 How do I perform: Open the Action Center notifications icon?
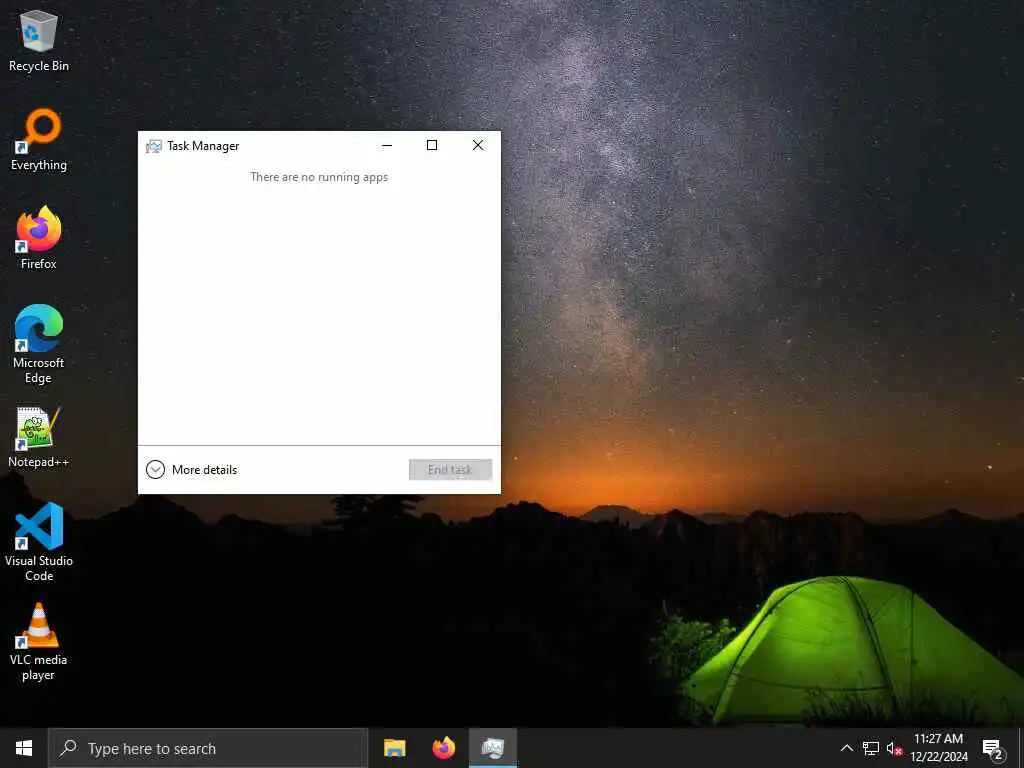(x=992, y=748)
